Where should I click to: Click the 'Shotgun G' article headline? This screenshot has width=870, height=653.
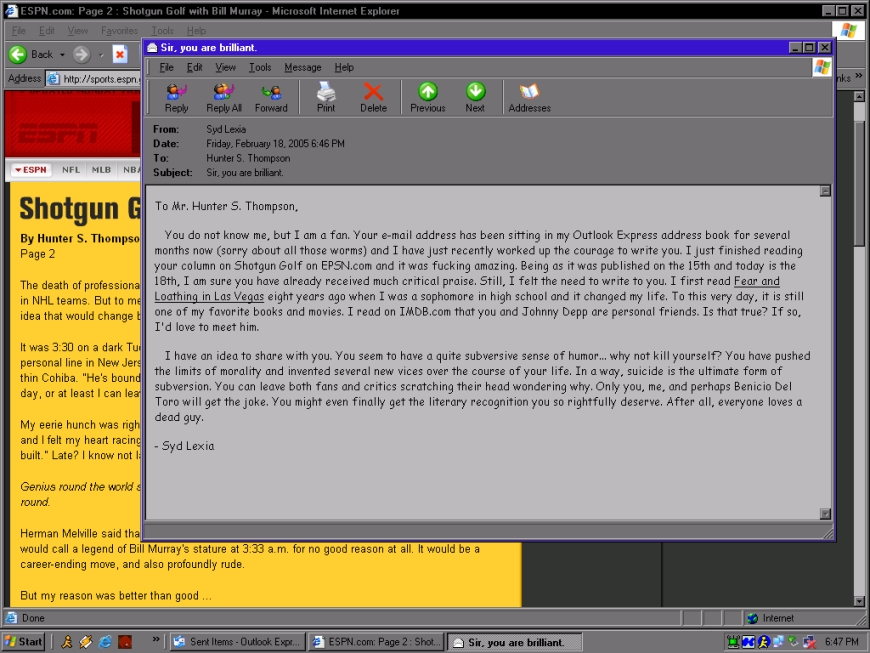(x=80, y=209)
